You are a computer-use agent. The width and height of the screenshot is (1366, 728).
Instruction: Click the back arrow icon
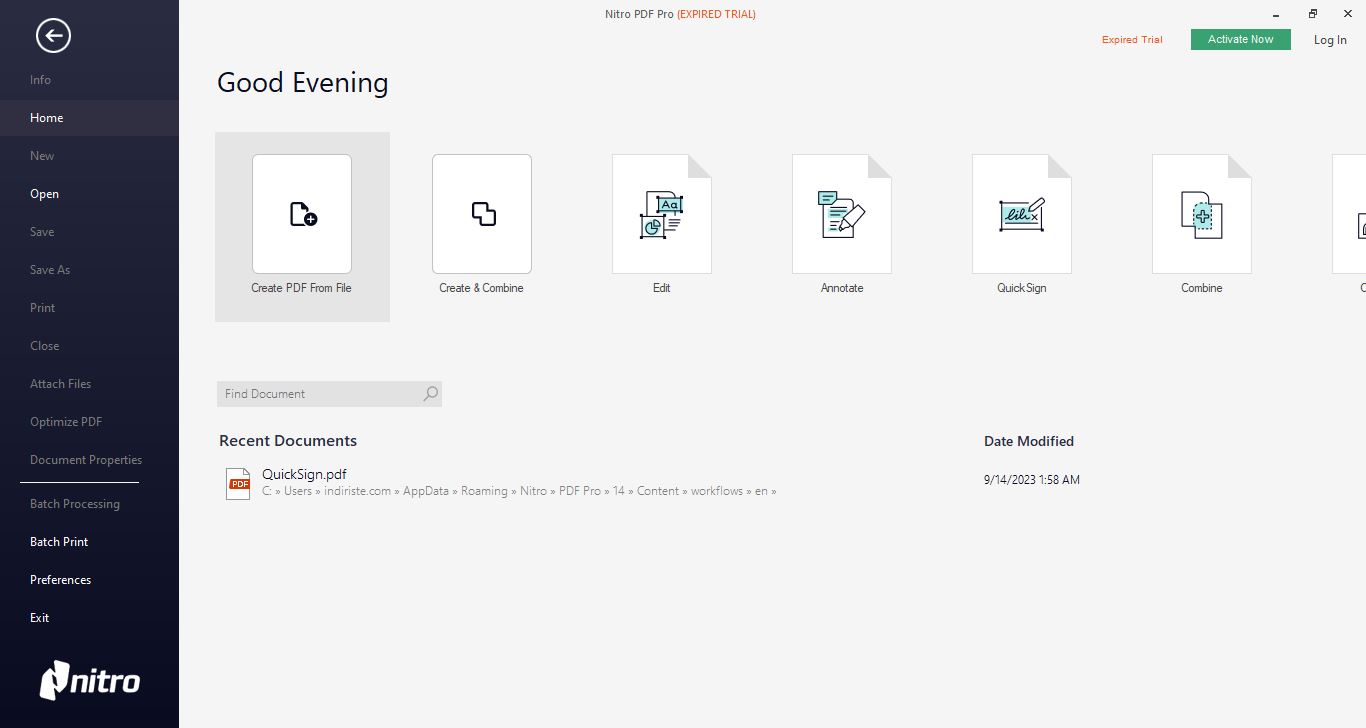(x=53, y=36)
